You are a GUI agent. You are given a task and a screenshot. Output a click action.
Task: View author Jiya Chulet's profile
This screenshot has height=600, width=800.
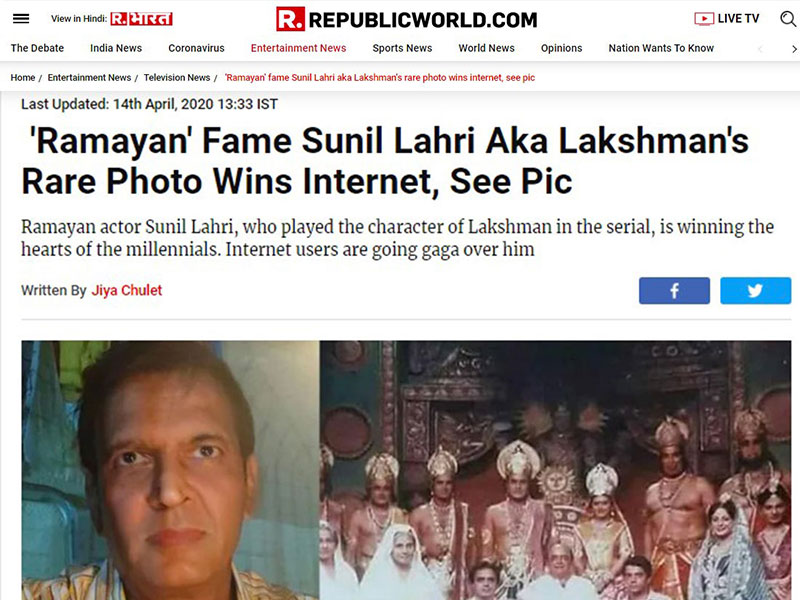coord(127,290)
